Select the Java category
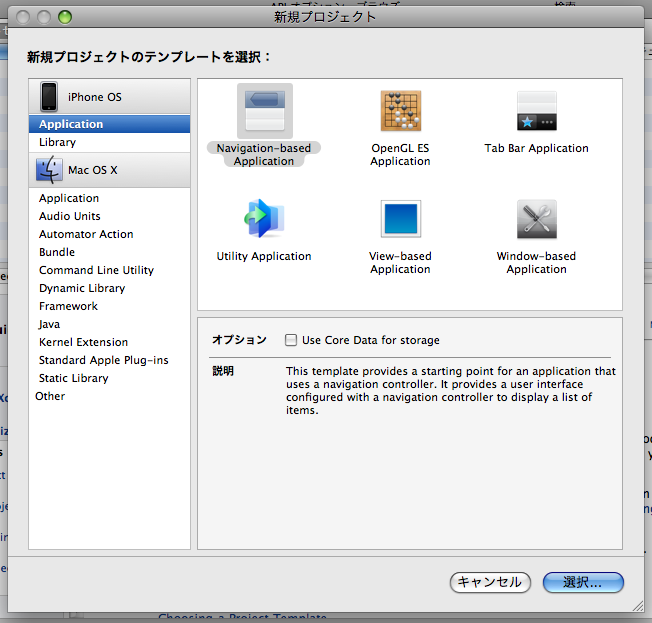Image resolution: width=652 pixels, height=623 pixels. pyautogui.click(x=109, y=324)
